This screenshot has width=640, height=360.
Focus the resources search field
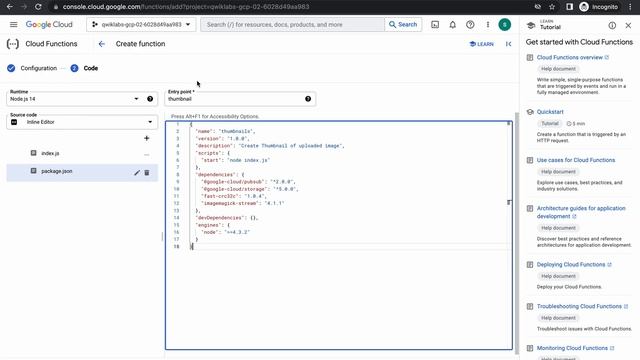click(x=293, y=24)
